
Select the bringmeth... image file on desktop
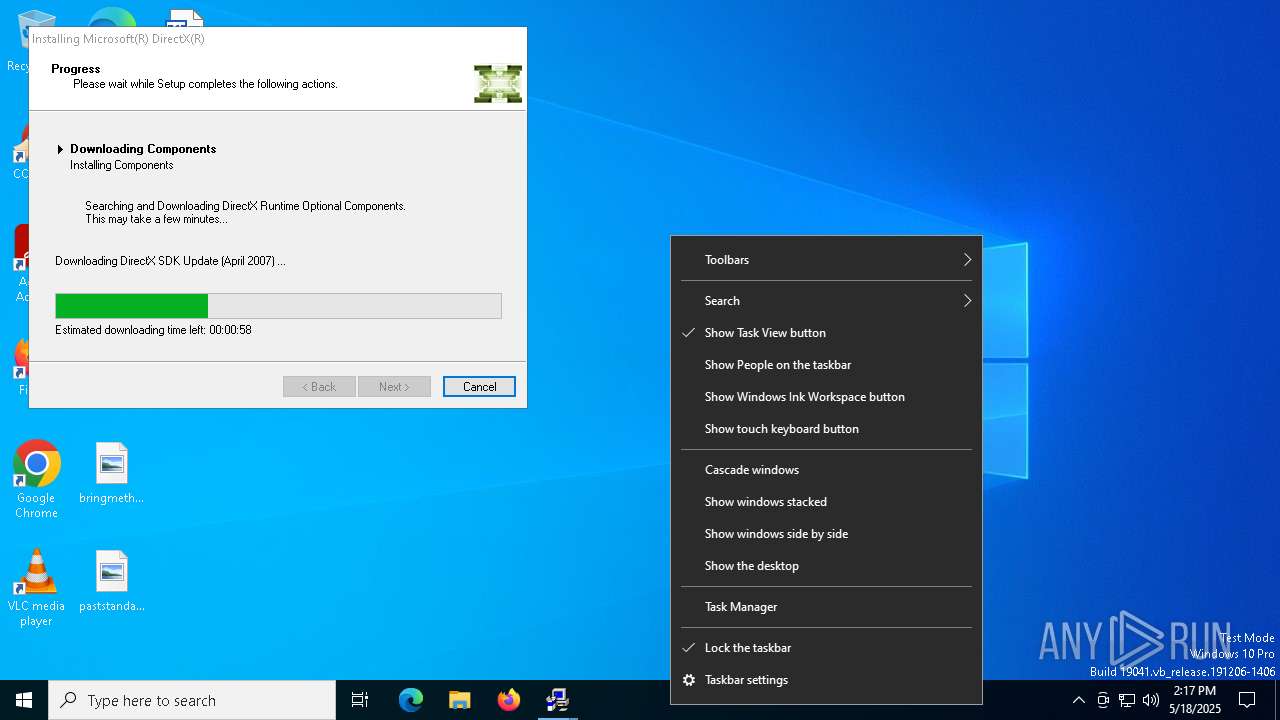[112, 473]
